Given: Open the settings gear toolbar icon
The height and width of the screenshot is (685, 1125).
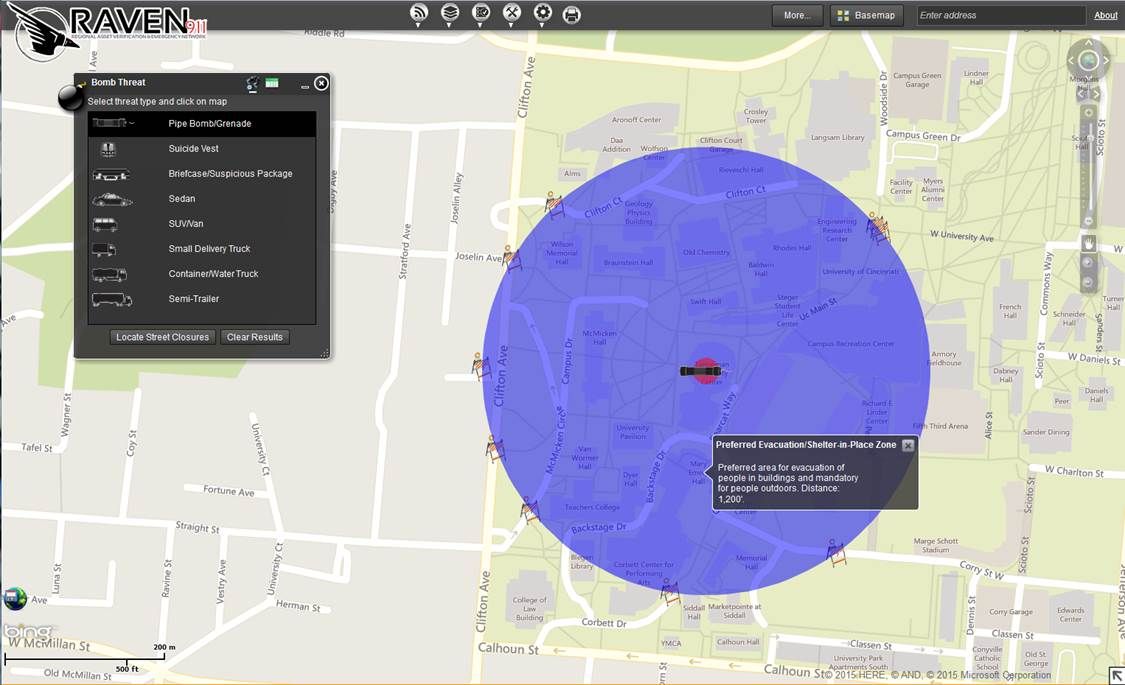Looking at the screenshot, I should click(x=542, y=12).
